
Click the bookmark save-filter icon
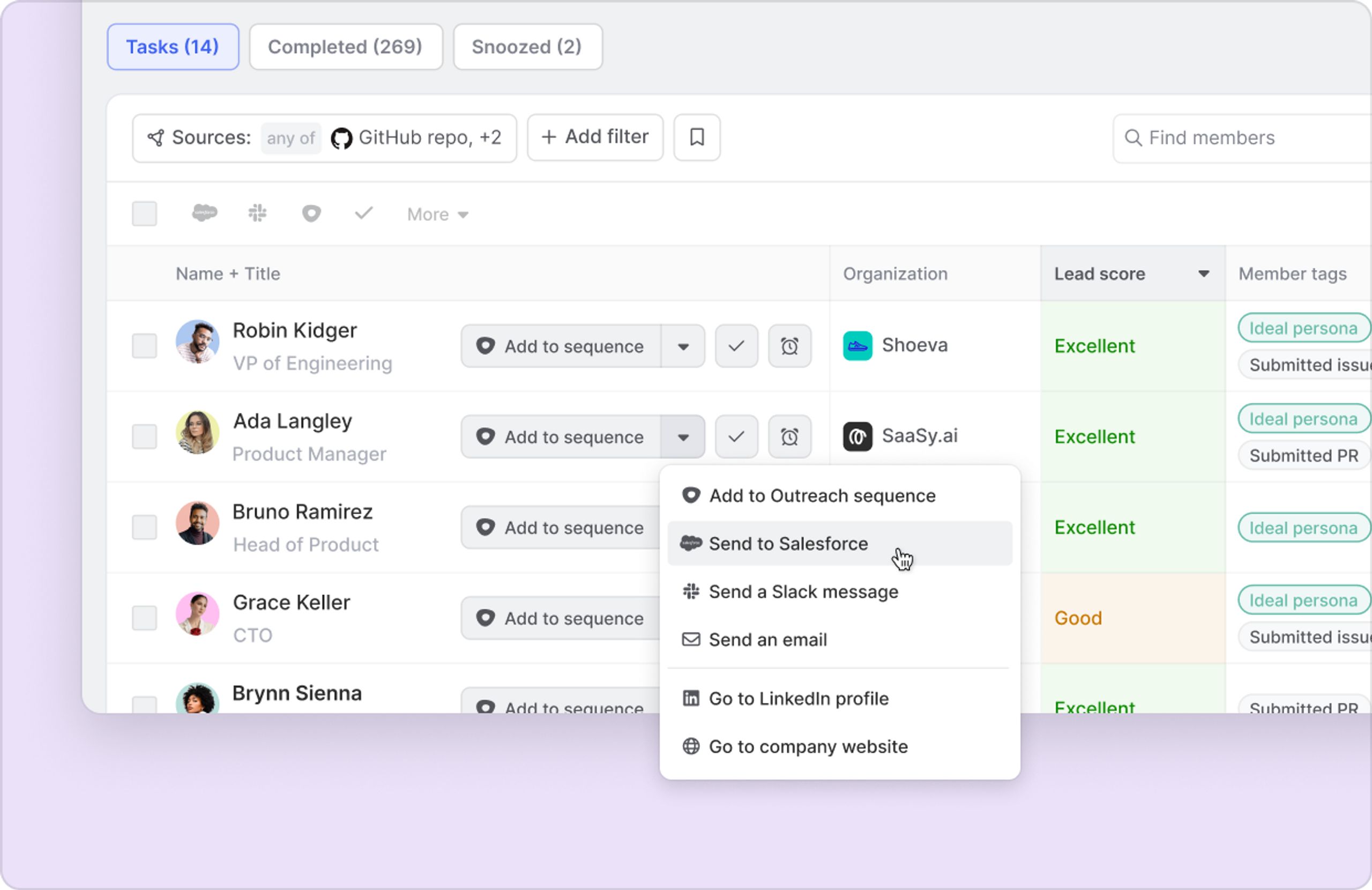pyautogui.click(x=696, y=137)
